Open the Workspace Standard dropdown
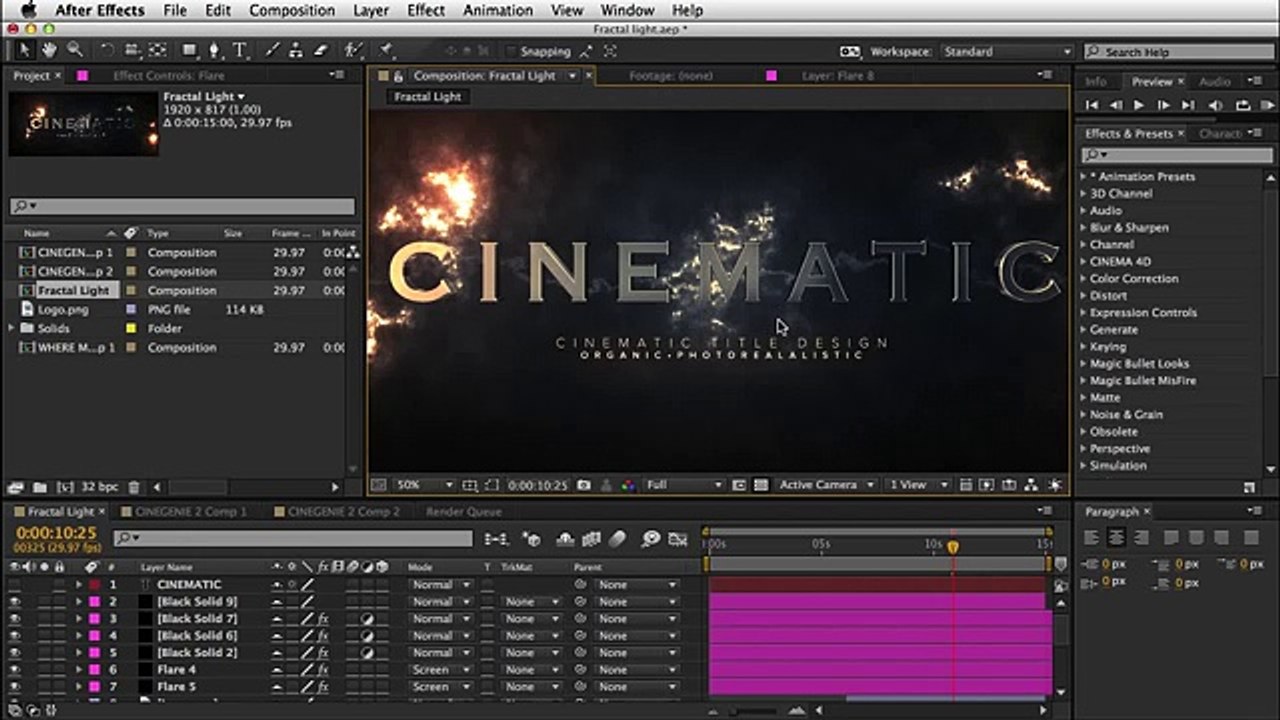Screen dimensions: 1280x720 (x=1005, y=51)
